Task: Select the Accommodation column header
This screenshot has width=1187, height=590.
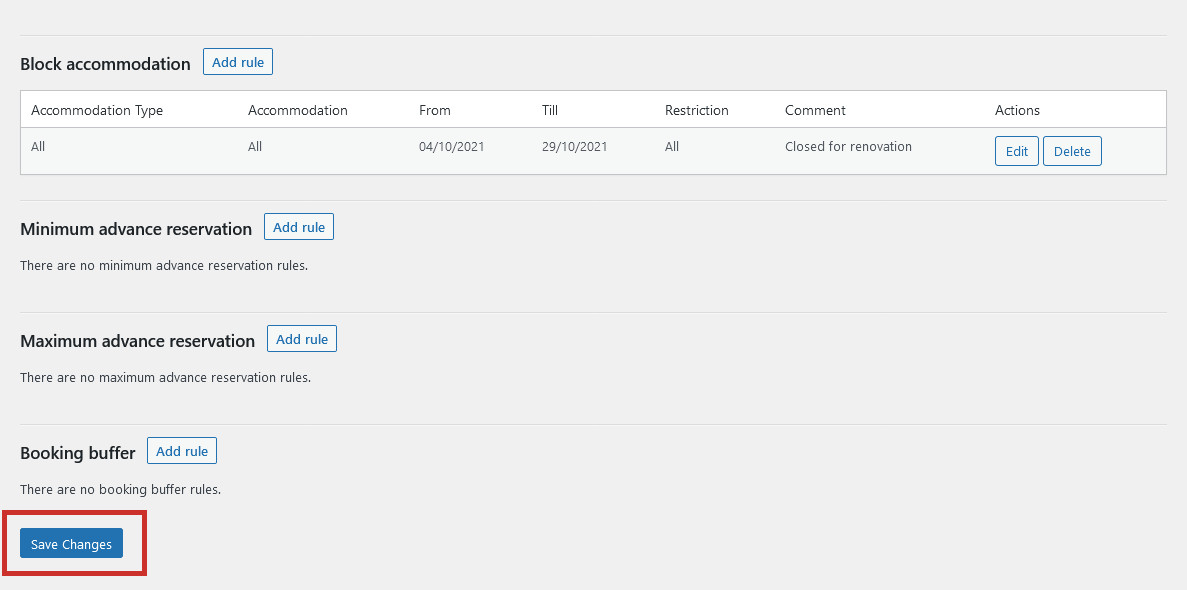Action: click(x=298, y=111)
